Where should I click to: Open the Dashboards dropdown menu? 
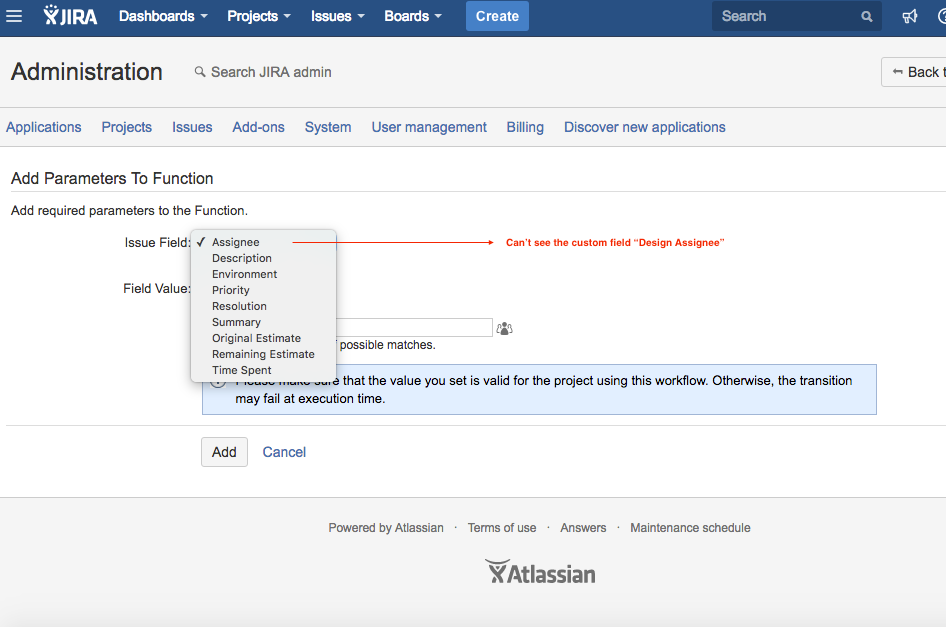[163, 16]
